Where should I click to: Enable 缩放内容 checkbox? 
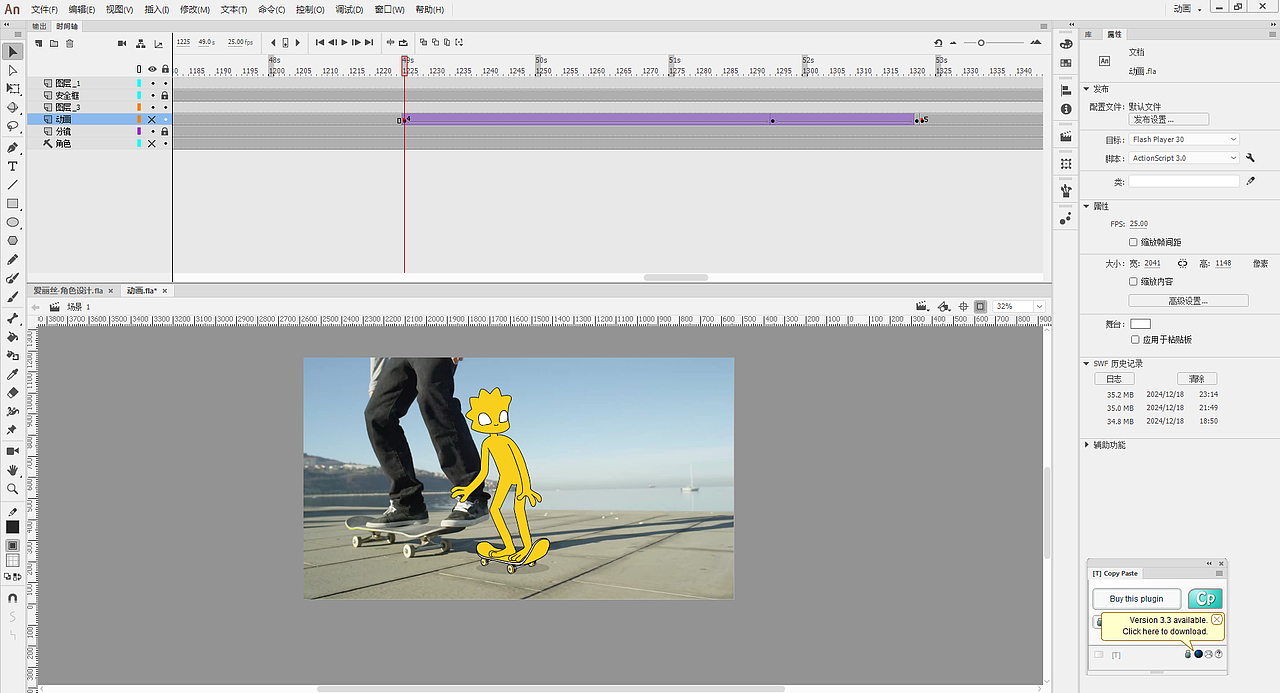pyautogui.click(x=1133, y=282)
